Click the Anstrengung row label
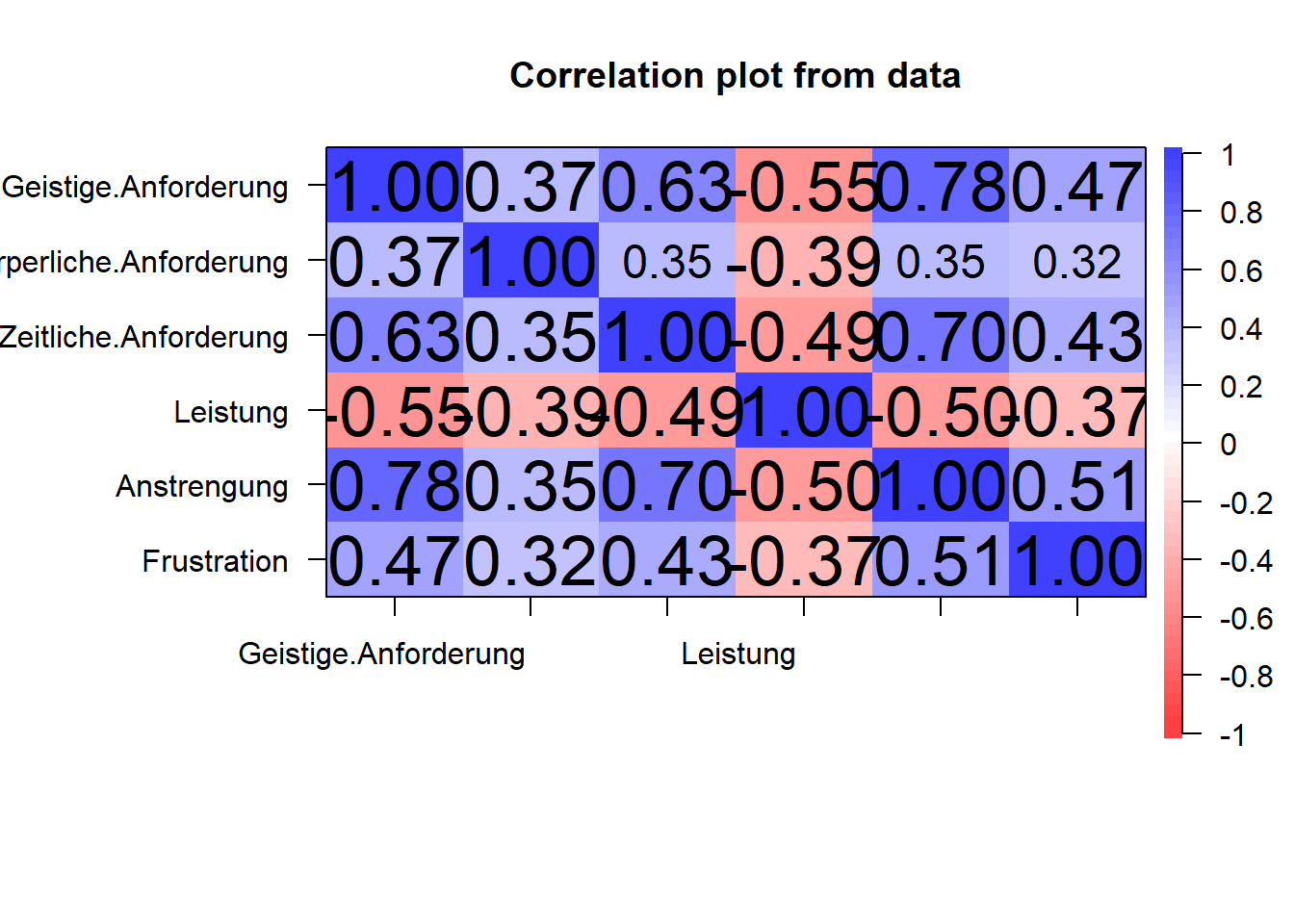Image resolution: width=1294 pixels, height=924 pixels. (x=201, y=487)
